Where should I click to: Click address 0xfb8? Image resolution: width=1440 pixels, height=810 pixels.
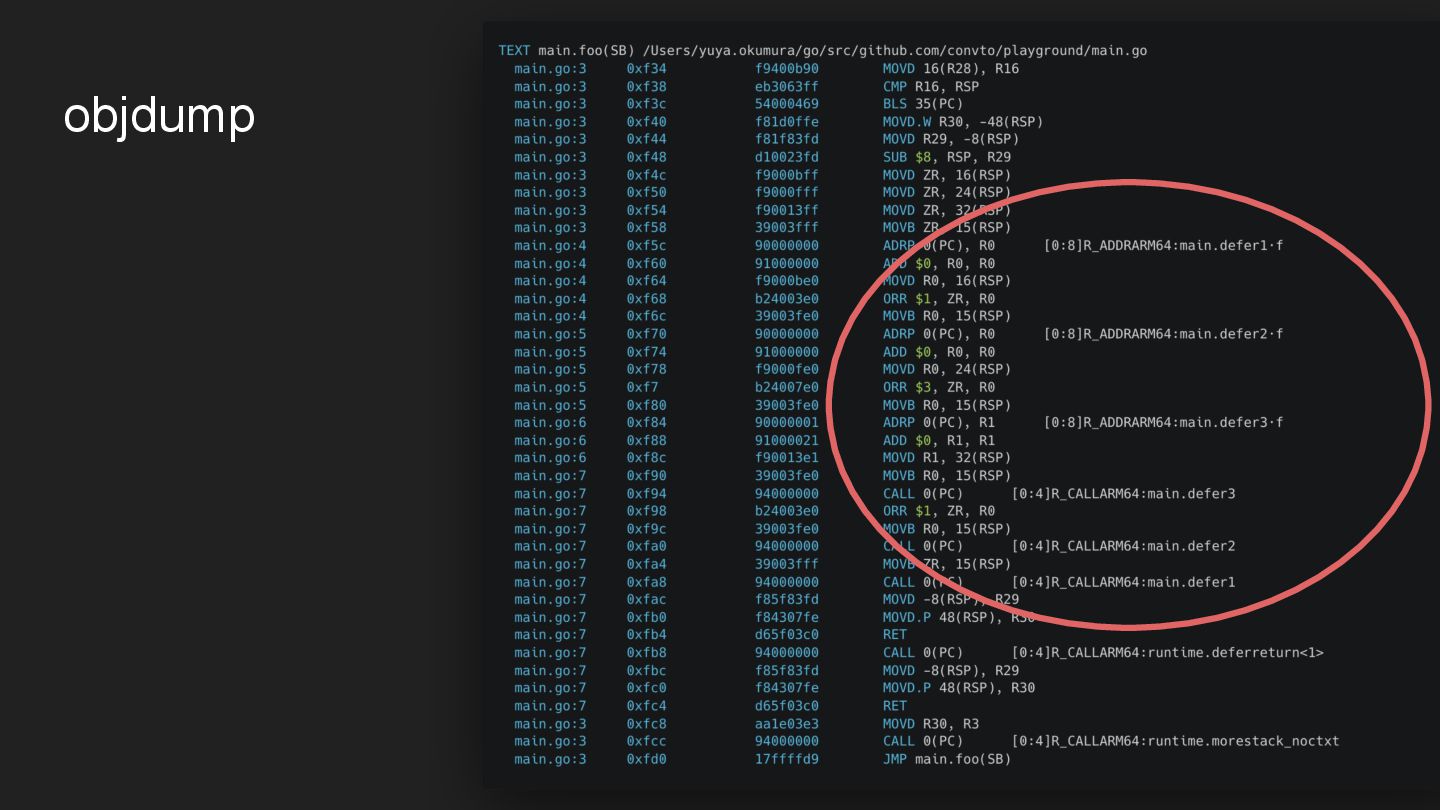point(646,652)
